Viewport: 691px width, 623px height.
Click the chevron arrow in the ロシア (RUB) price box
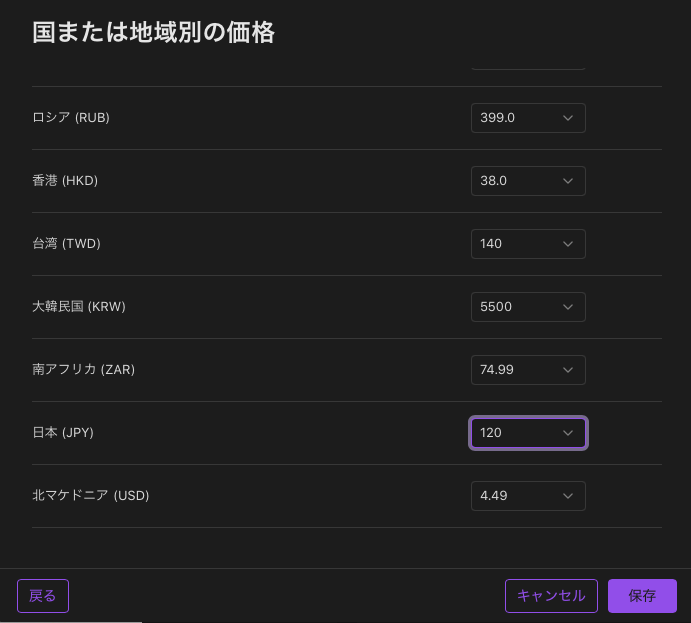click(x=568, y=118)
